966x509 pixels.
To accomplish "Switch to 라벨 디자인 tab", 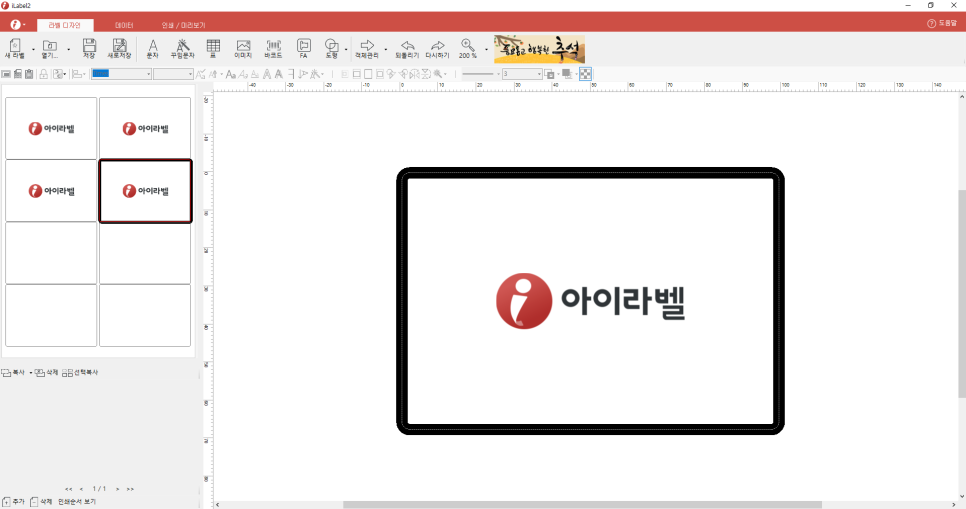I will pos(65,25).
